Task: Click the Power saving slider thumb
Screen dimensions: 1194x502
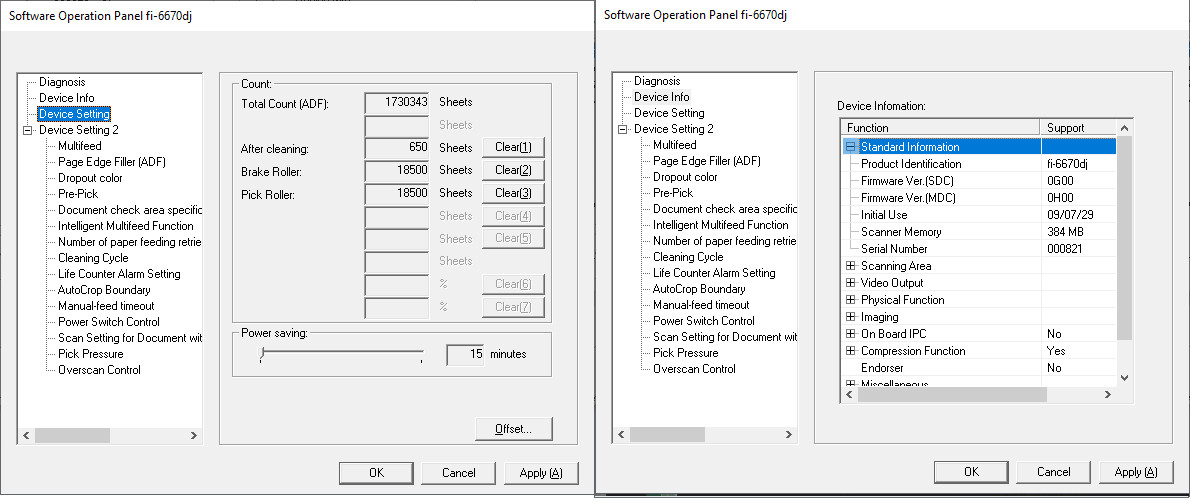Action: point(261,353)
